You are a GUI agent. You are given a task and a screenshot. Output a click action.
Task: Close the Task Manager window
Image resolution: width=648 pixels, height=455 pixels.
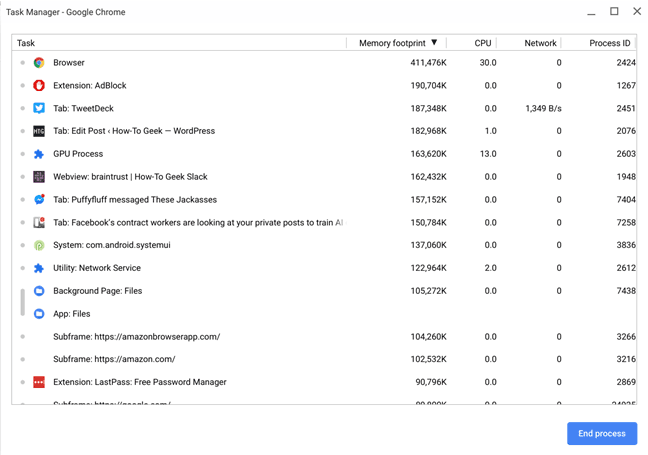coord(637,11)
